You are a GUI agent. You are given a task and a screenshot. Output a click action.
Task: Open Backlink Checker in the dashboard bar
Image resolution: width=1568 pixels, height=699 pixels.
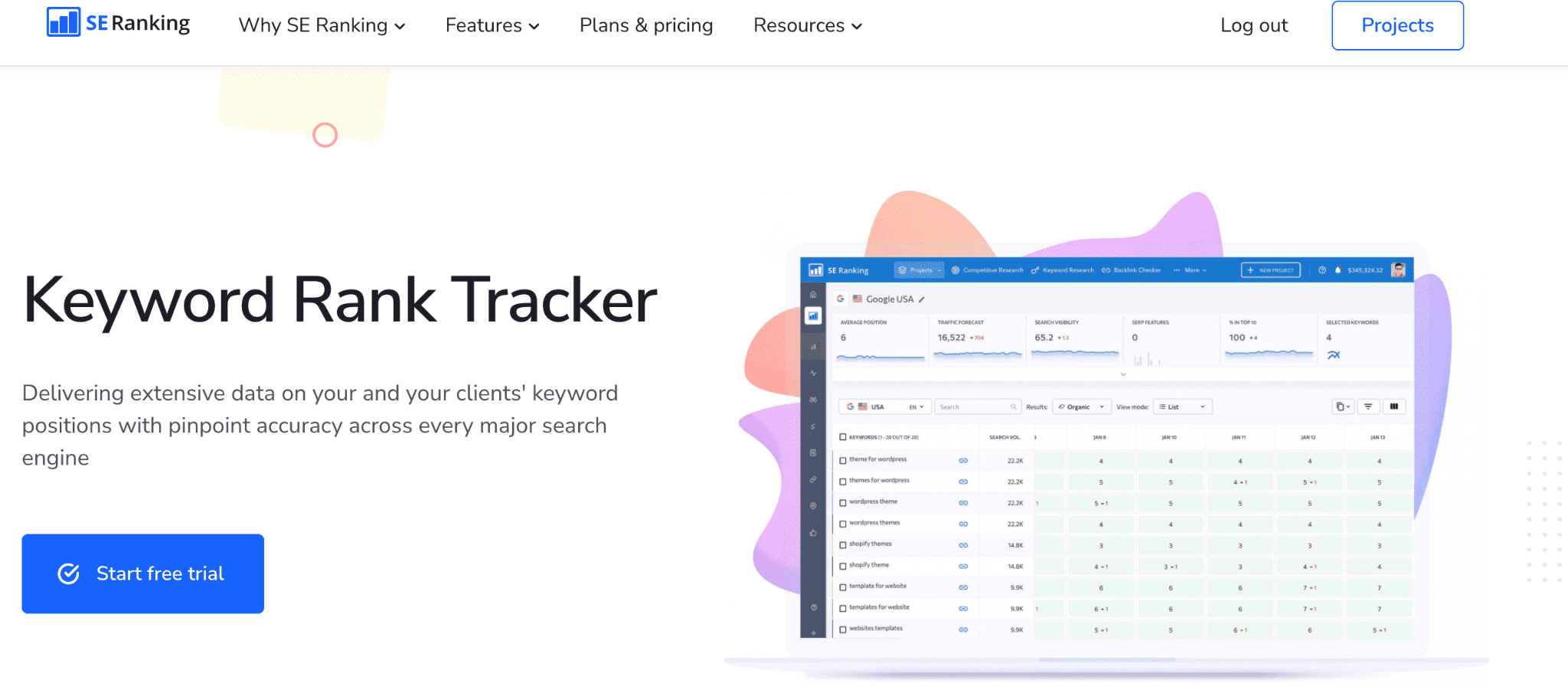tap(1131, 270)
